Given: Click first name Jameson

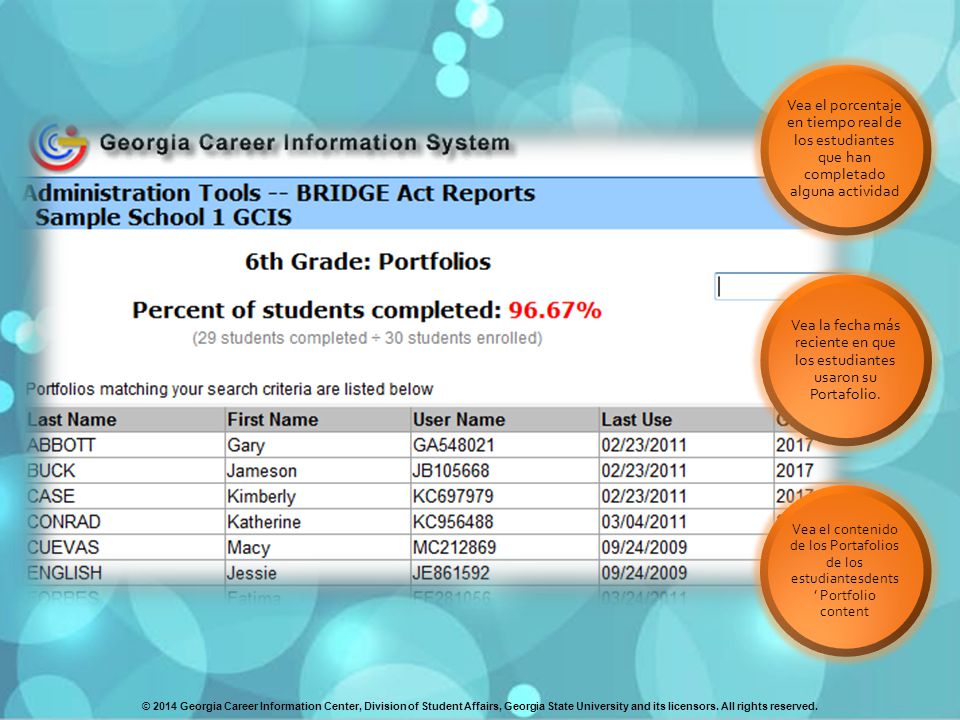Looking at the screenshot, I should (x=261, y=471).
